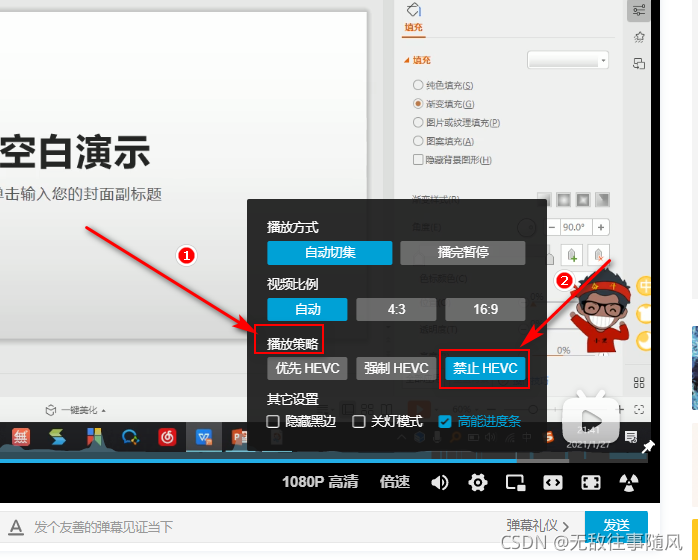
Task: Click the star animation icon in WPS sidebar
Action: [x=639, y=37]
